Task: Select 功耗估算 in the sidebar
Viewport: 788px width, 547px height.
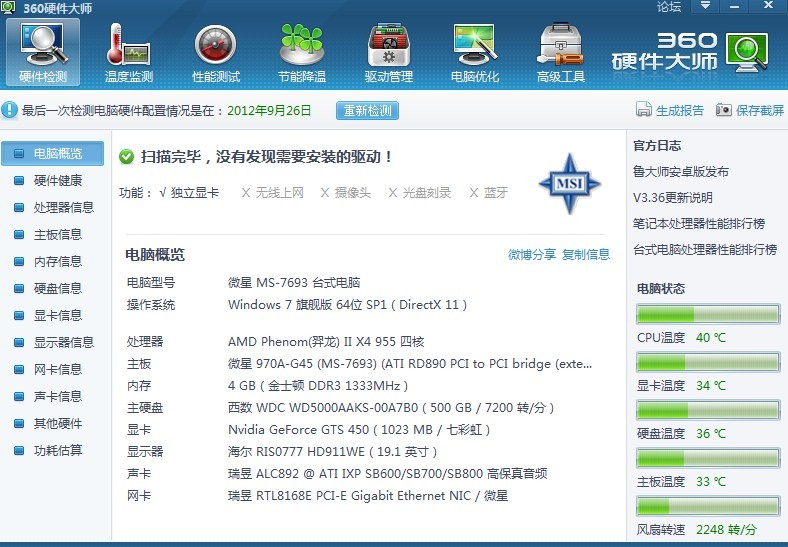Action: tap(53, 451)
